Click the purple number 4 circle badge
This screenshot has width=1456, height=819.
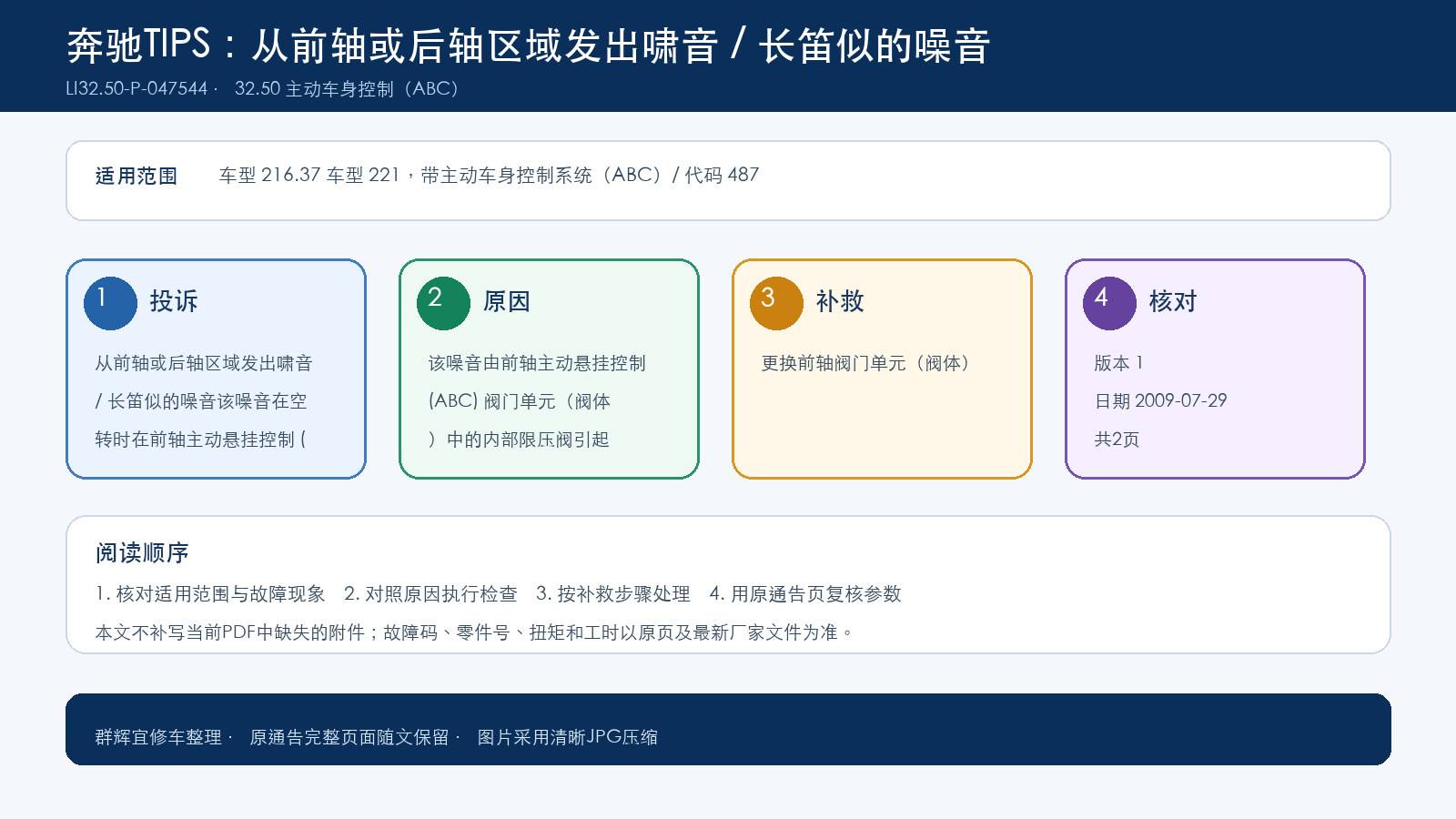[1109, 303]
